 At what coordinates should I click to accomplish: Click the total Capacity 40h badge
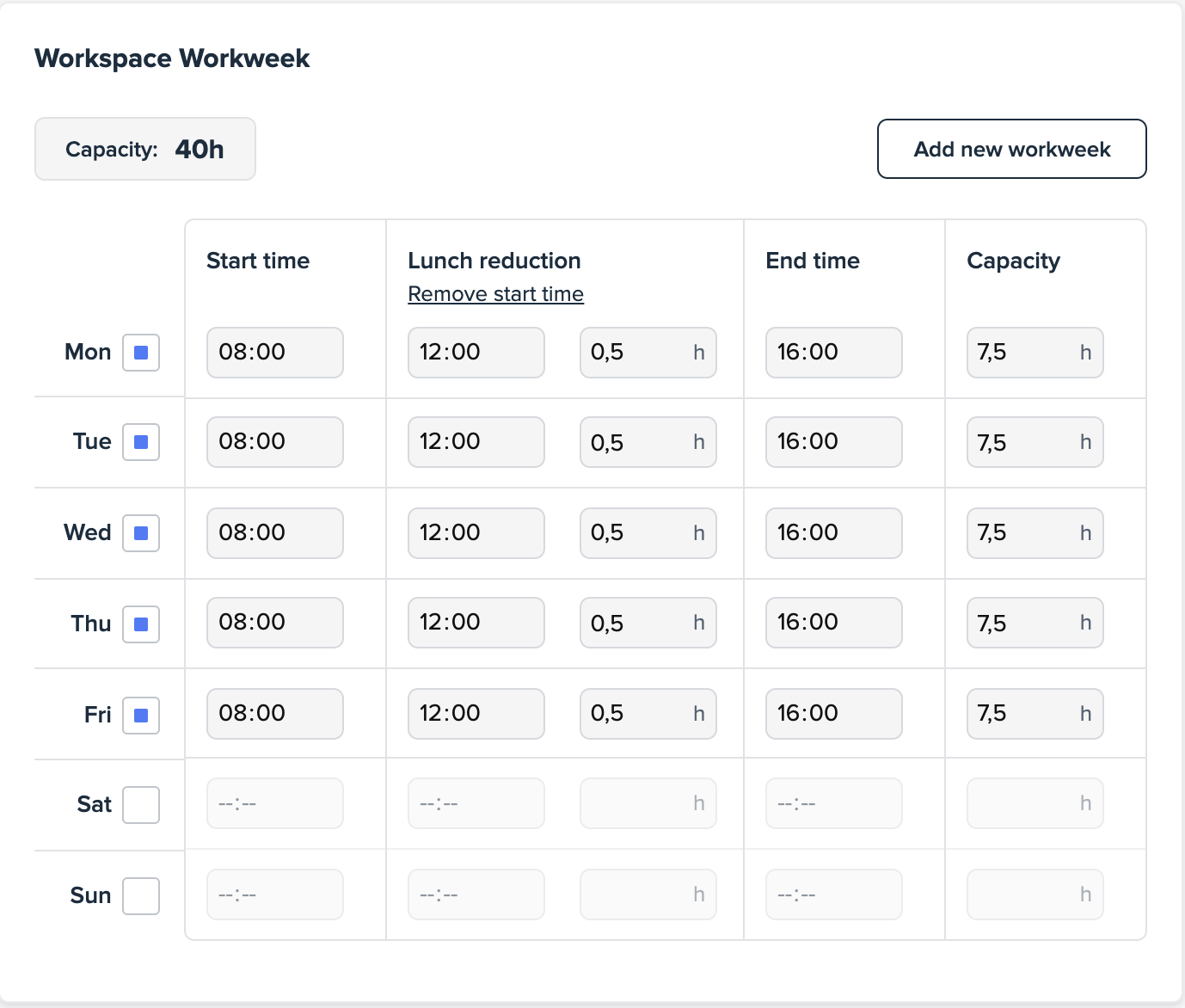tap(145, 149)
